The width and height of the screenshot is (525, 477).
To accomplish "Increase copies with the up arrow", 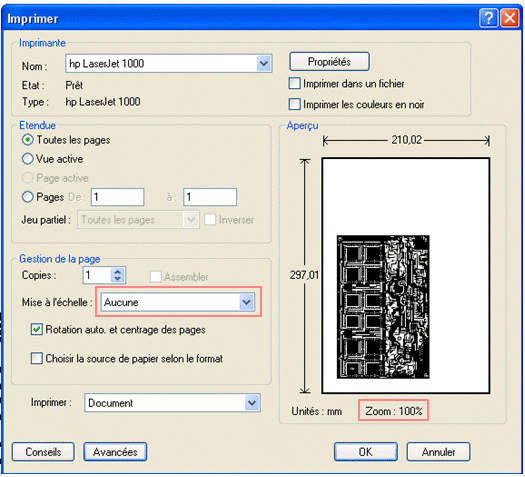I will tap(118, 271).
